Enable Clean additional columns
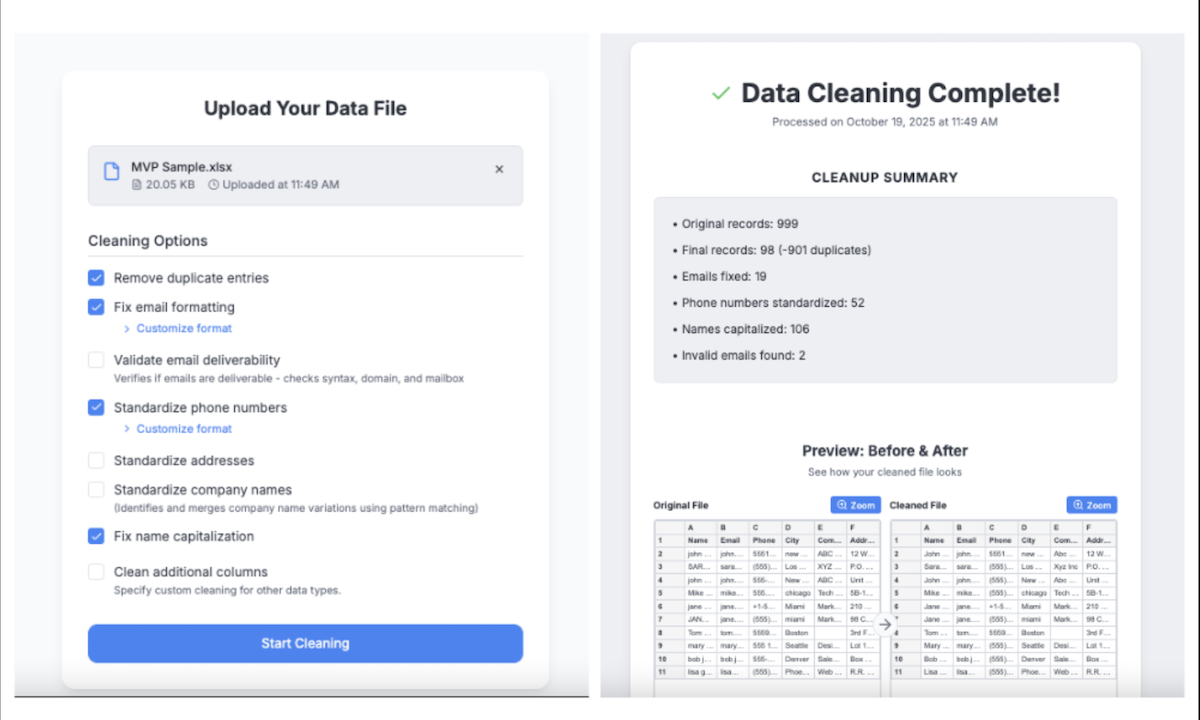This screenshot has width=1200, height=720. click(x=96, y=572)
